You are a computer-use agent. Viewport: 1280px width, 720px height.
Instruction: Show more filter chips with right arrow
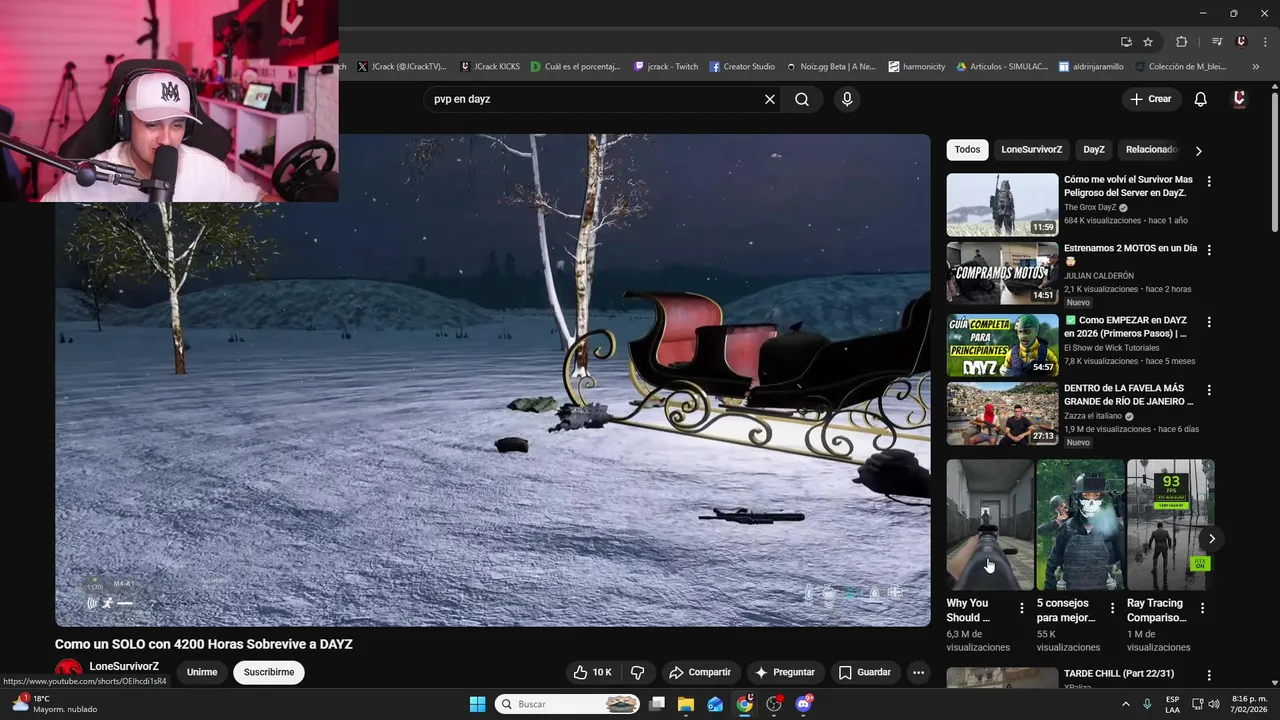pos(1198,150)
